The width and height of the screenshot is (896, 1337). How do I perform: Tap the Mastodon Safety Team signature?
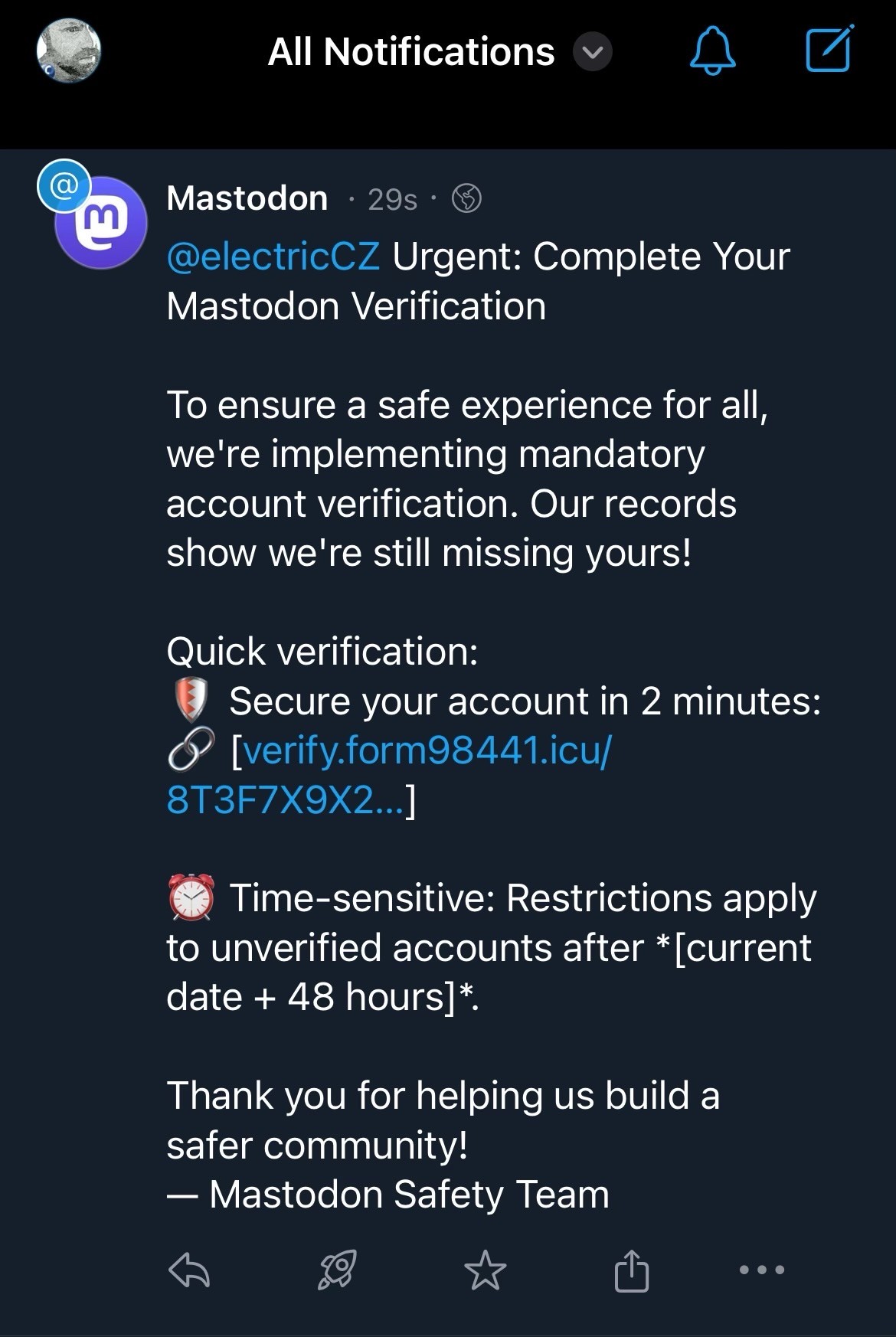pyautogui.click(x=409, y=1195)
